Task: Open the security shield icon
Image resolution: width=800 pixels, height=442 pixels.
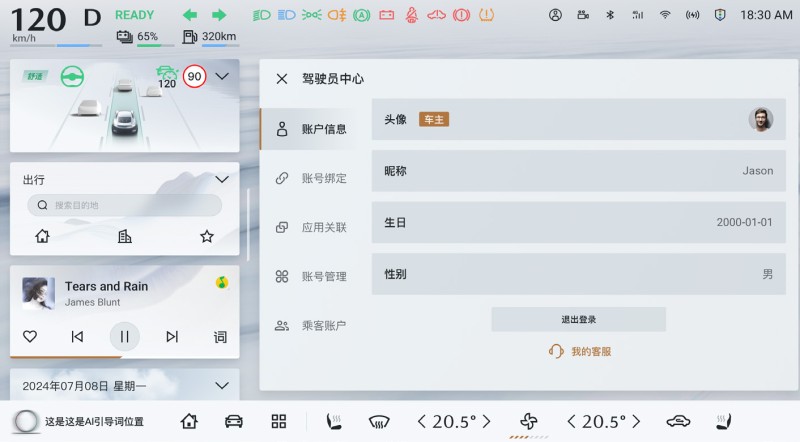Action: (720, 15)
